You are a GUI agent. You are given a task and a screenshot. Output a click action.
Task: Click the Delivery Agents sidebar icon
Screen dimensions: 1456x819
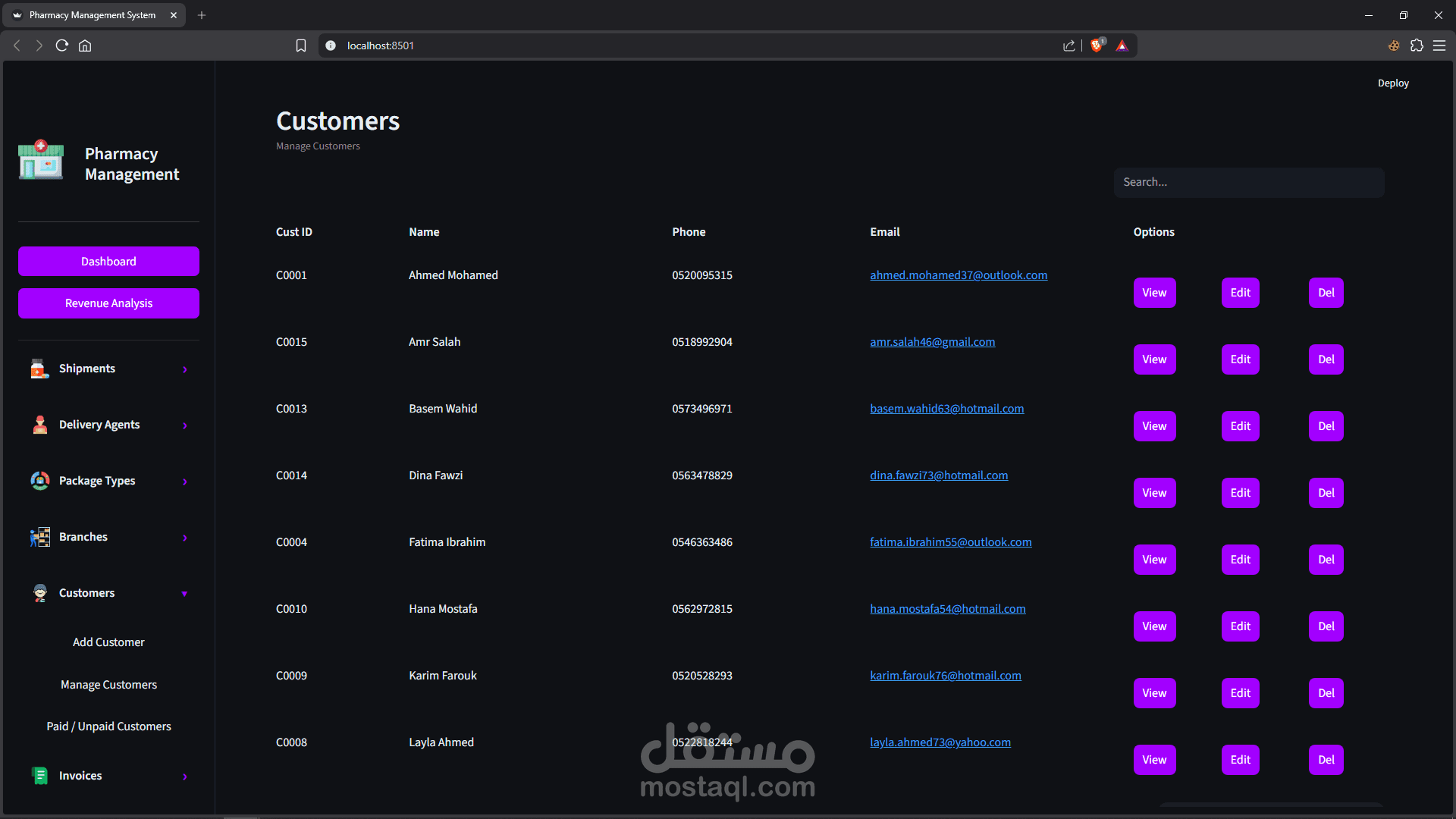(39, 425)
